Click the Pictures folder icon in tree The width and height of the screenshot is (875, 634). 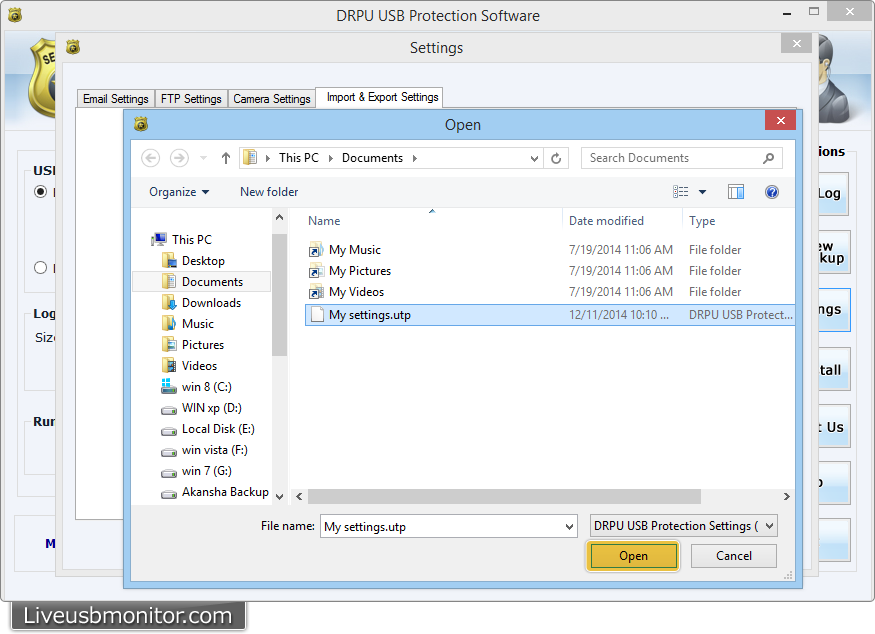(169, 344)
